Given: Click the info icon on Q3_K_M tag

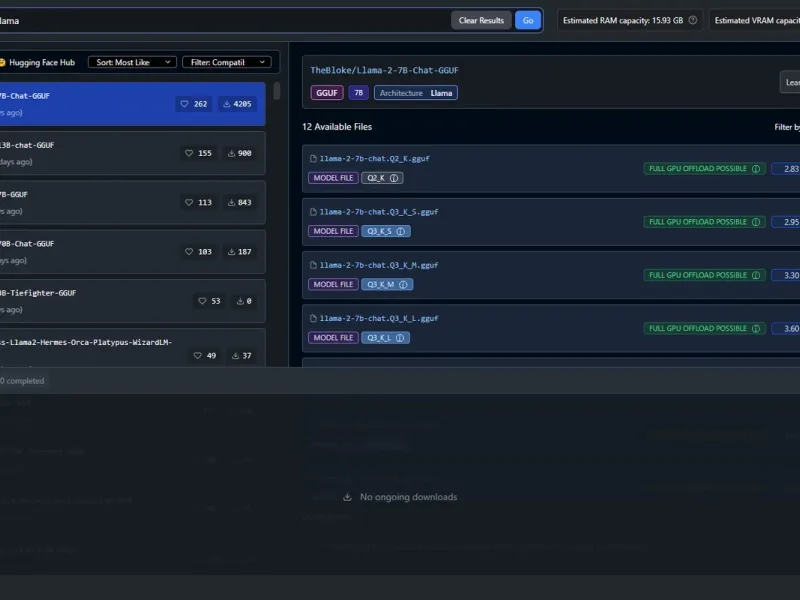Looking at the screenshot, I should 403,285.
